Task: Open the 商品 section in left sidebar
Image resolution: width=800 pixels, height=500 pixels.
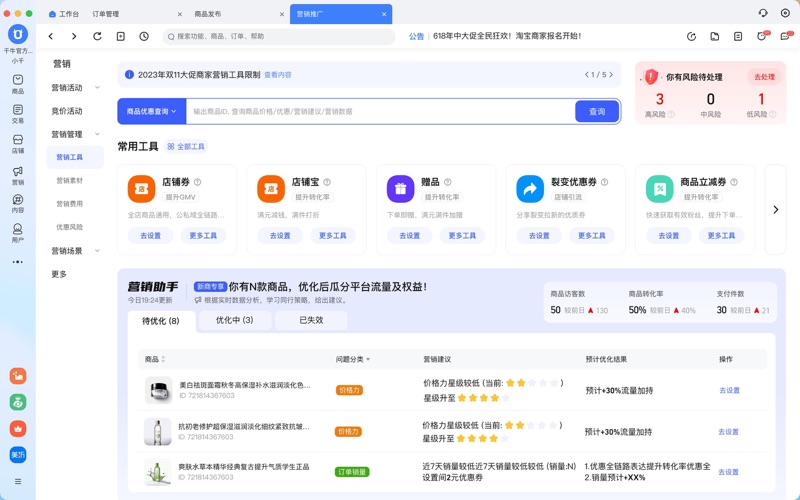Action: [17, 84]
